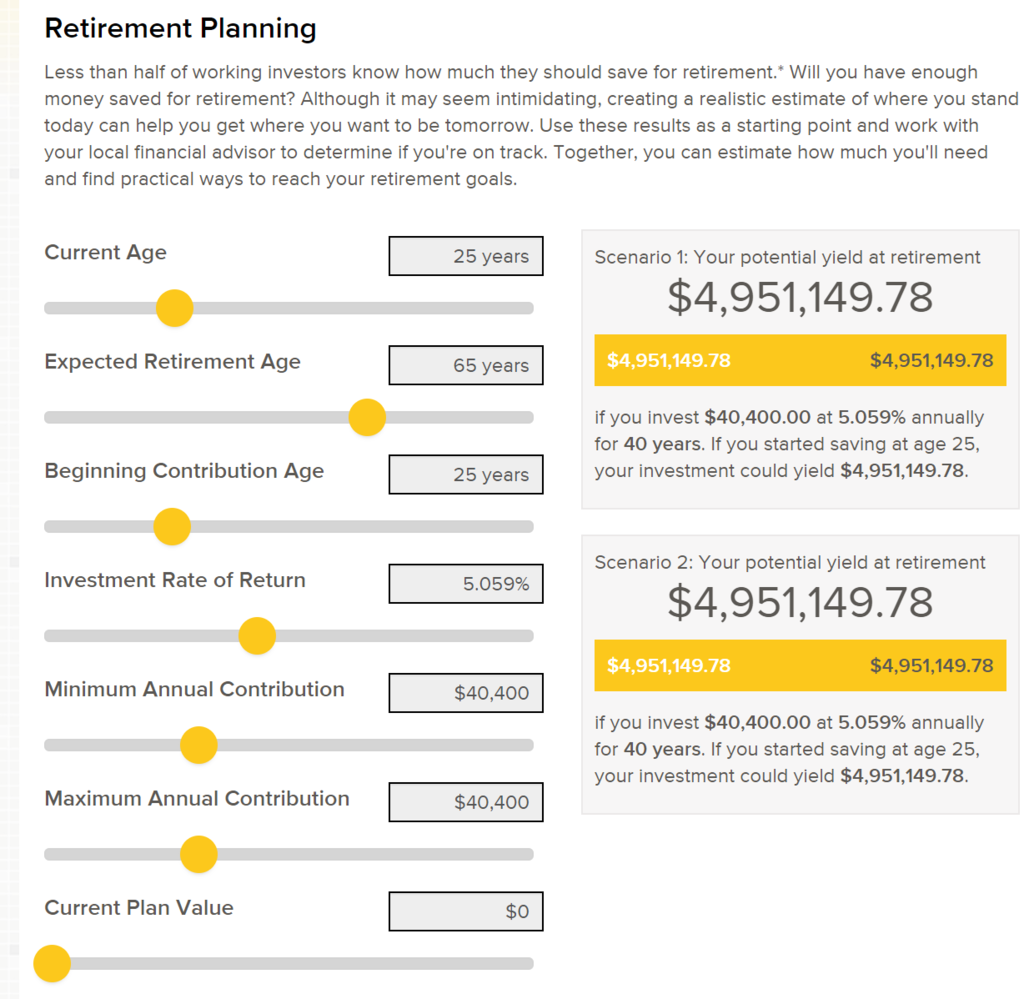This screenshot has width=1024, height=999.
Task: Grab the Investment Rate of Return slider knob
Action: (x=257, y=635)
